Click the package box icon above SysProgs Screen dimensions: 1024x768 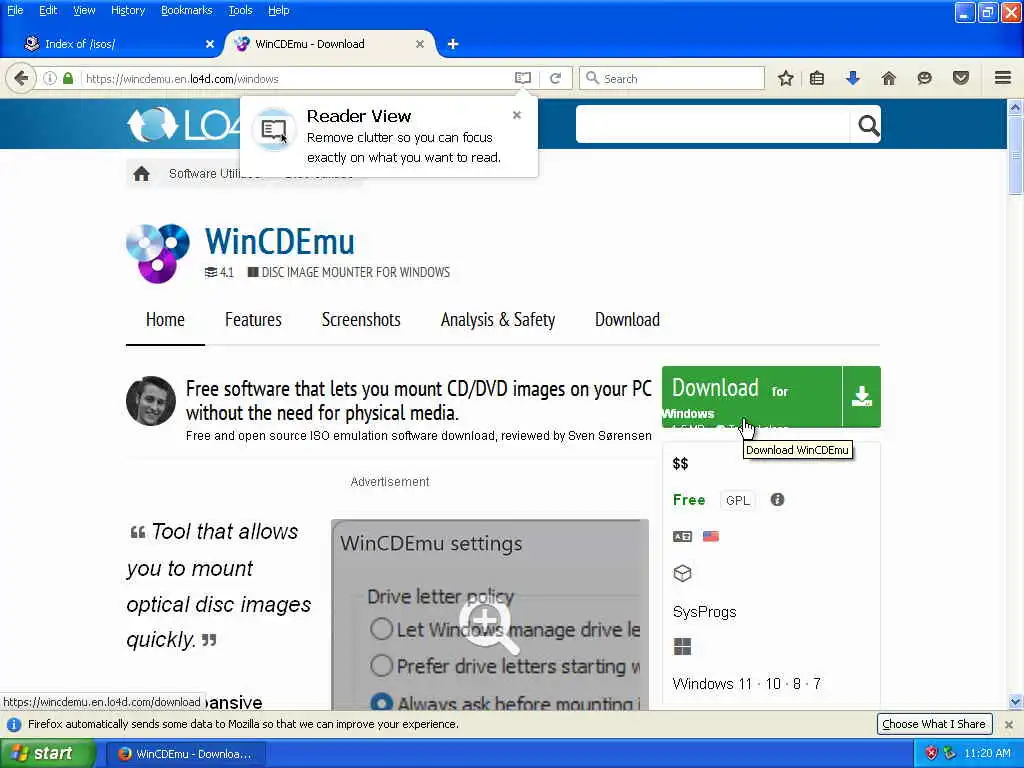point(682,573)
